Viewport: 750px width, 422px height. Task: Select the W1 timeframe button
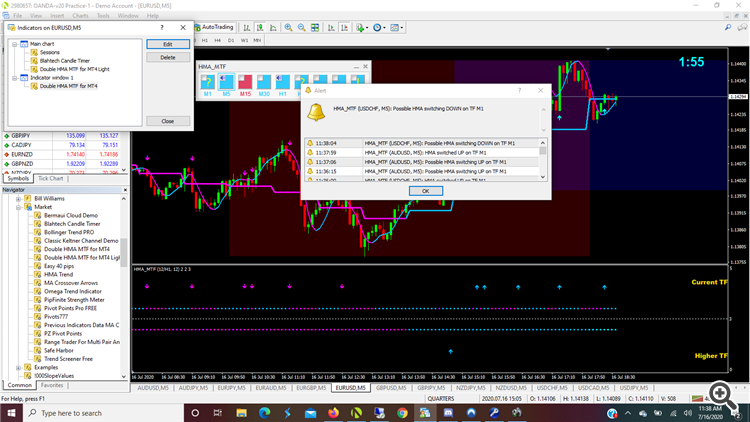244,41
